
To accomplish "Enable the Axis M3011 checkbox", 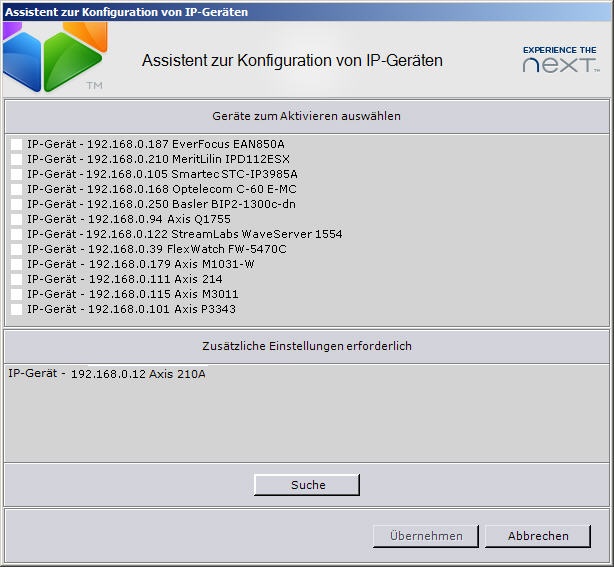I will 16,294.
